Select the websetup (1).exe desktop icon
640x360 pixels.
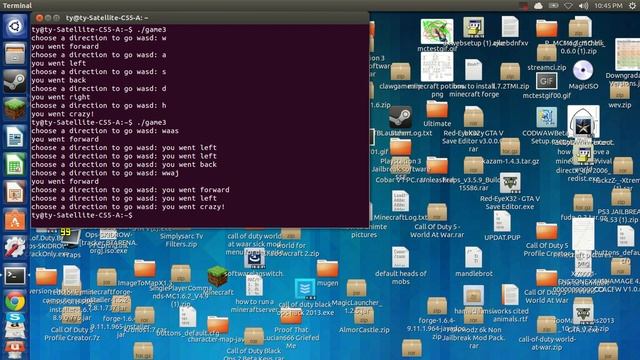click(x=473, y=27)
